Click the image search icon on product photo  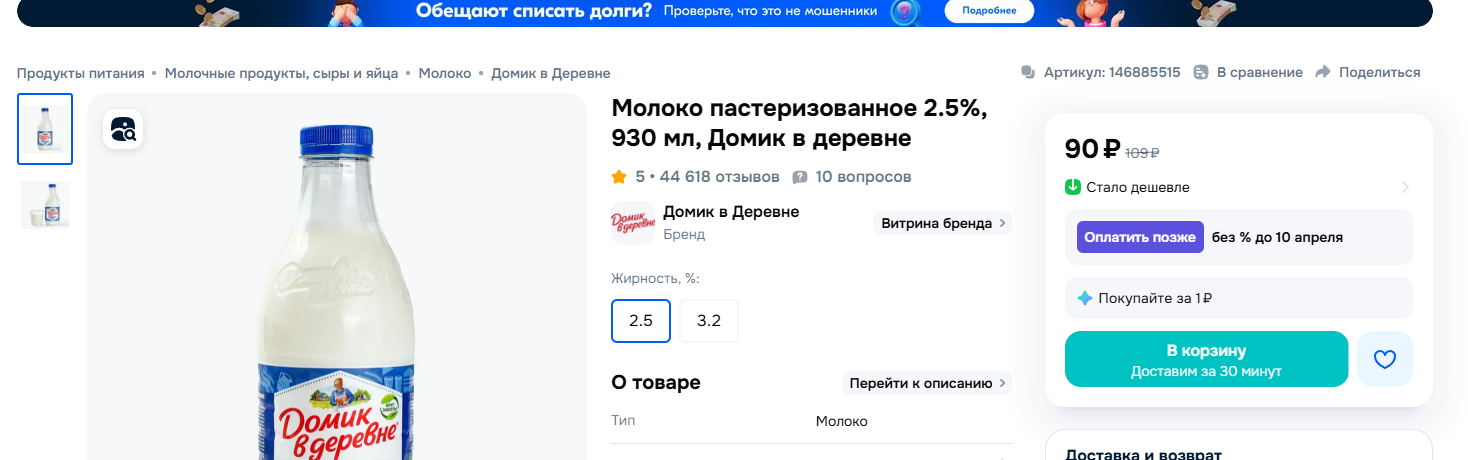123,129
